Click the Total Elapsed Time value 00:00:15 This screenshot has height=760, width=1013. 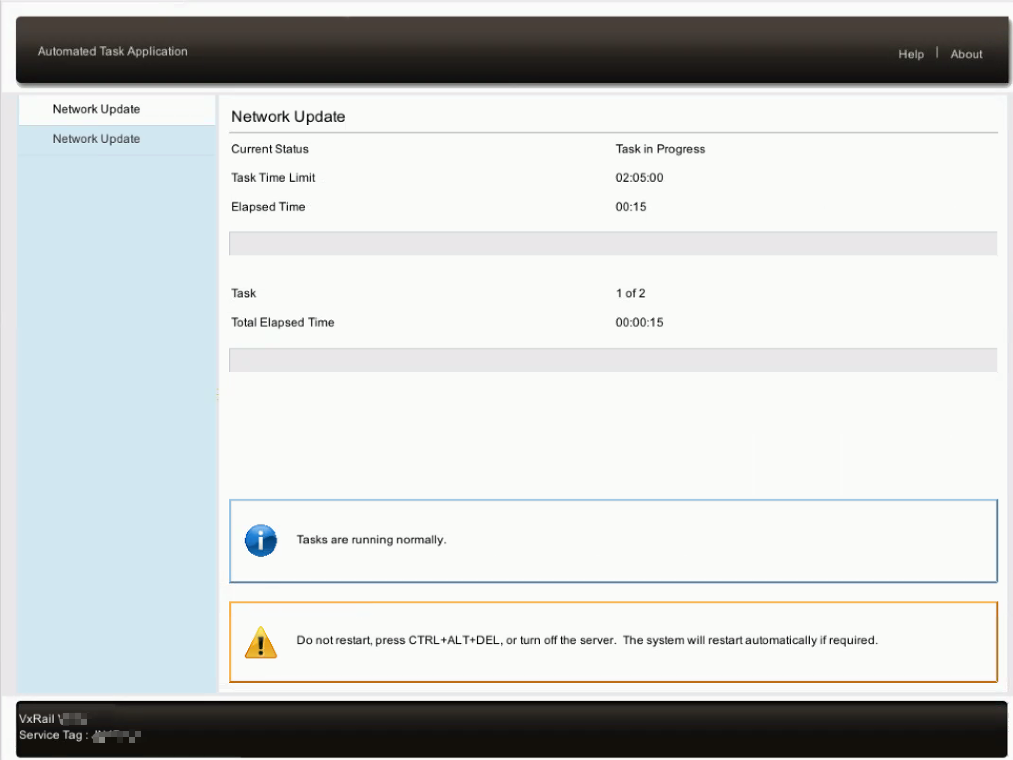point(639,322)
